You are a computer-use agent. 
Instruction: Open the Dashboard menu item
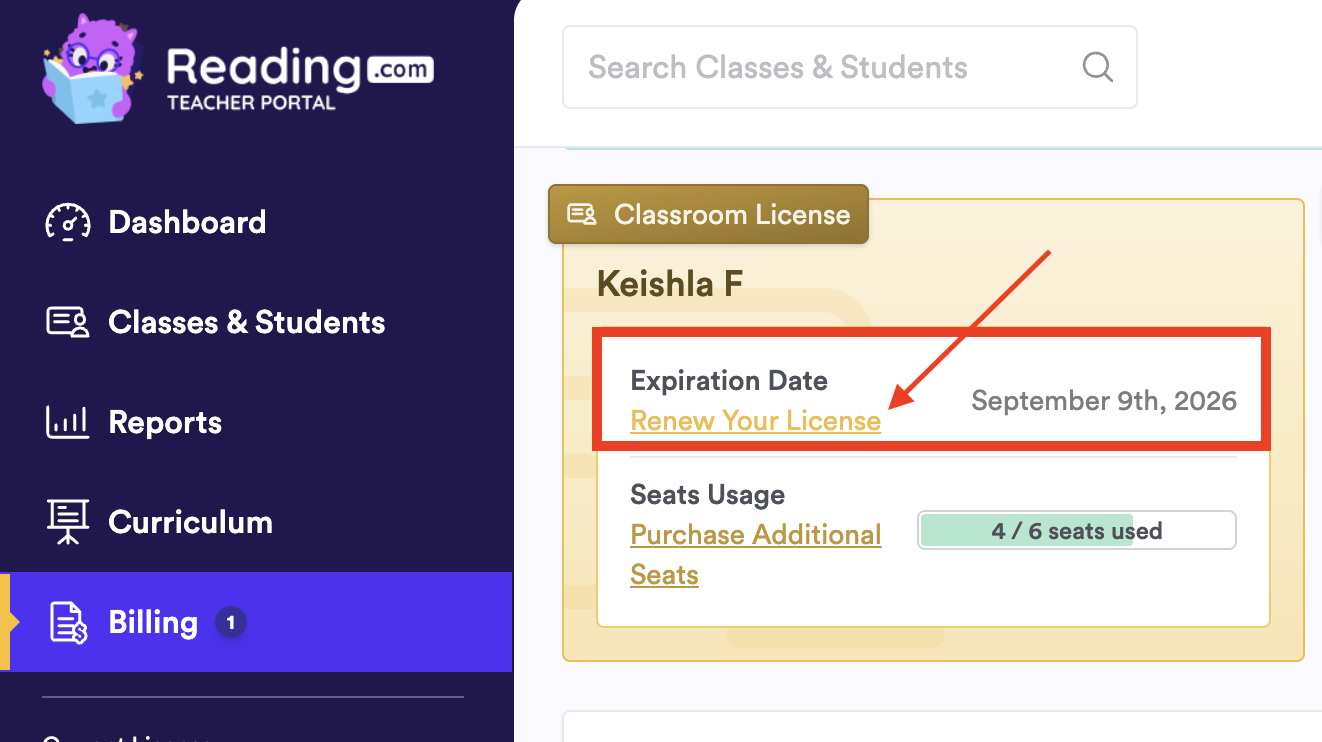coord(187,222)
